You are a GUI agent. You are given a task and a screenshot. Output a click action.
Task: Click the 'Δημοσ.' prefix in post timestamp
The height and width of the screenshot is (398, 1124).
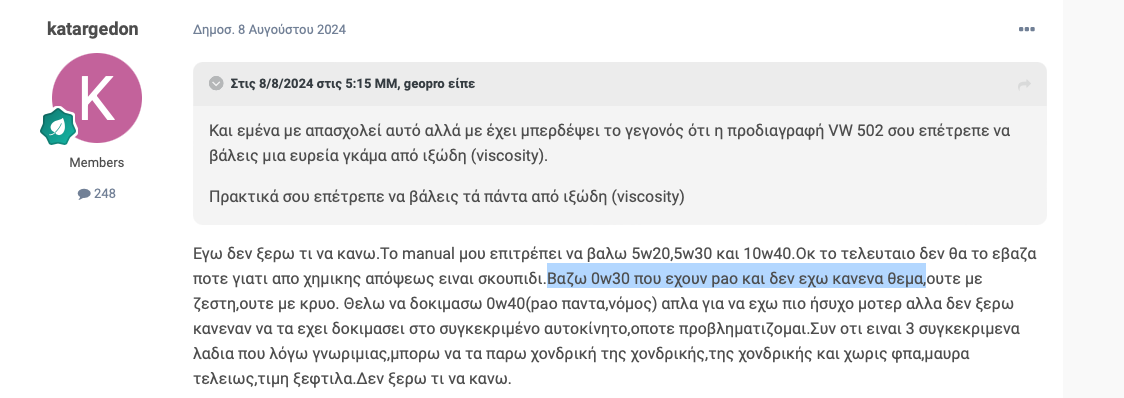209,29
